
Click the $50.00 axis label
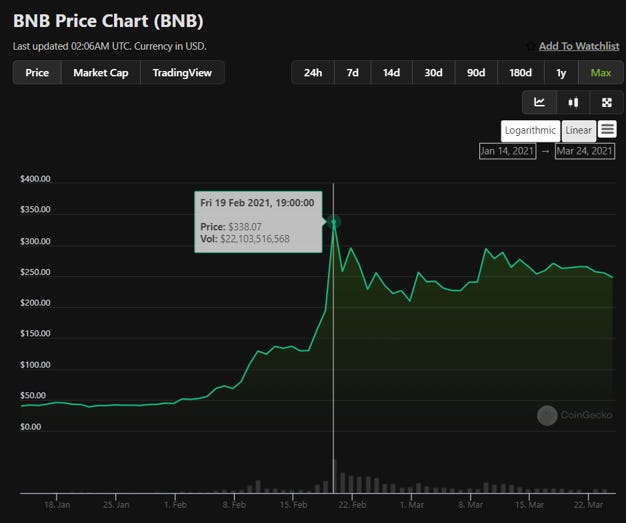[x=33, y=396]
